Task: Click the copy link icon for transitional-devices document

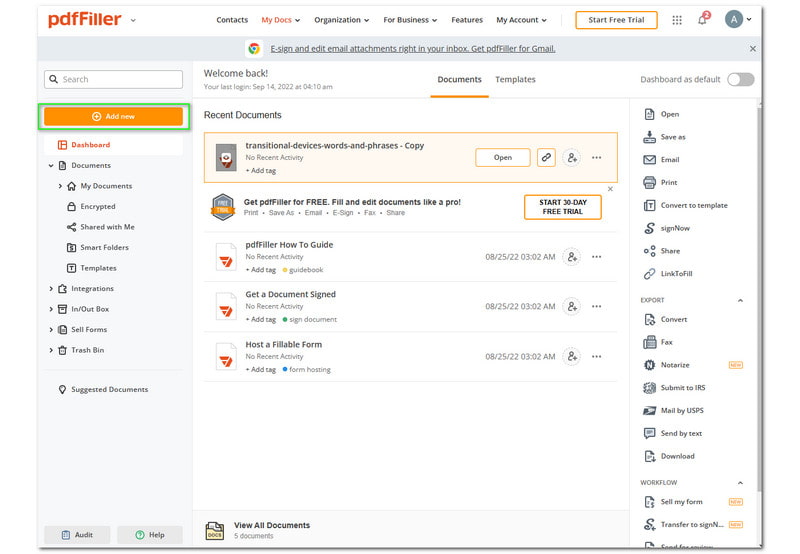Action: click(546, 158)
